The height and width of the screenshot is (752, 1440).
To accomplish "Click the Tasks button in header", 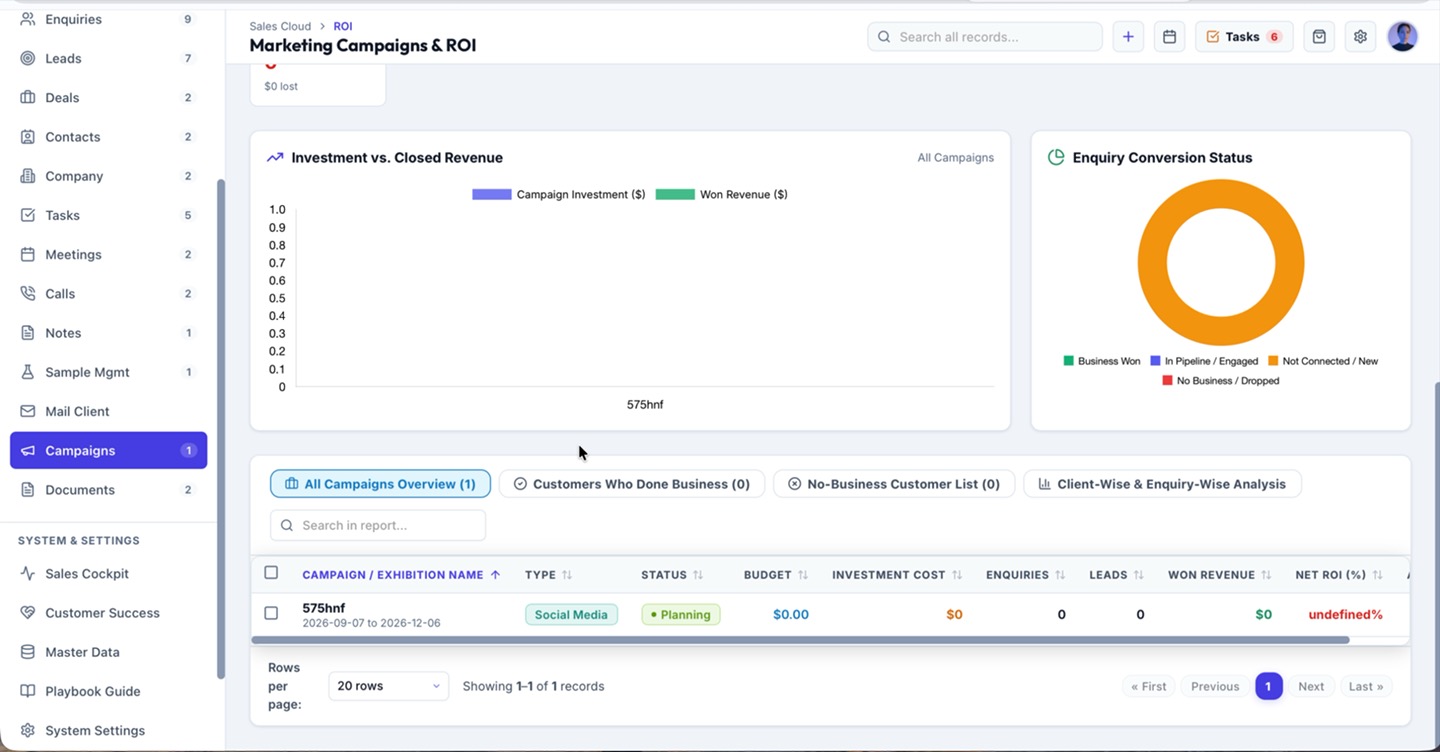I will 1244,37.
